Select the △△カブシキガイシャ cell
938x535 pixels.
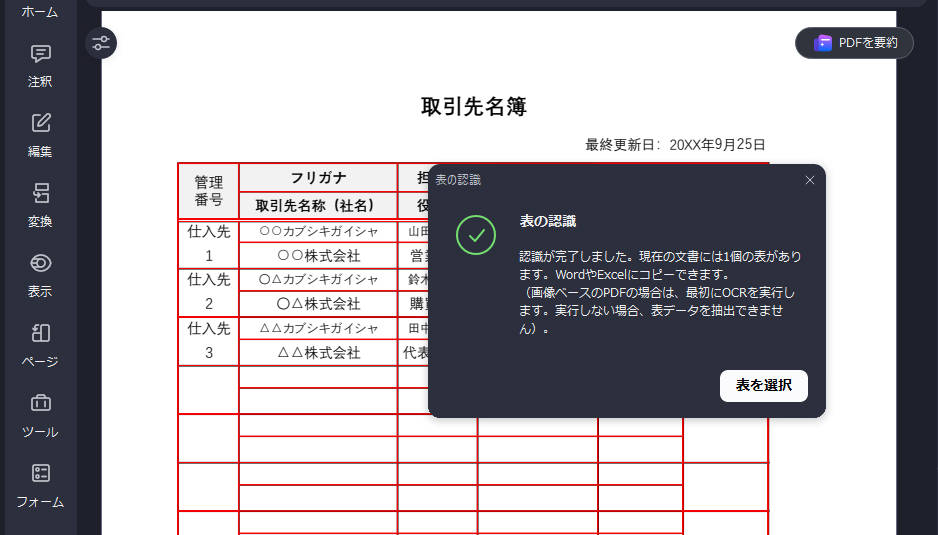point(318,329)
